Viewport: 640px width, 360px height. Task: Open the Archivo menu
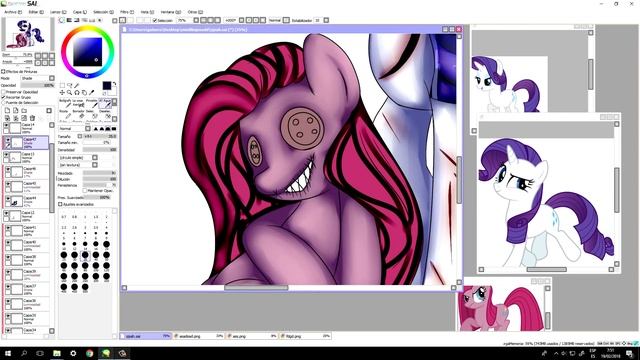(x=13, y=12)
